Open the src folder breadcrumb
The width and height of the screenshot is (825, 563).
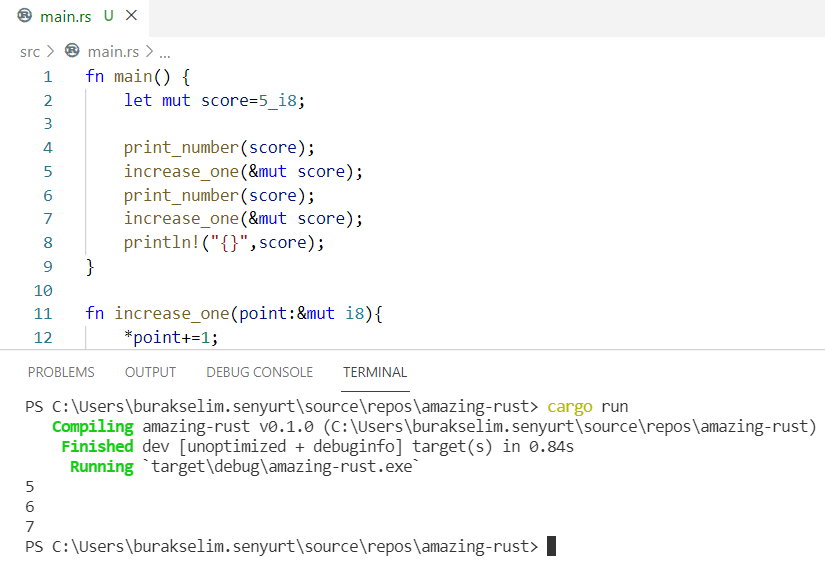(x=30, y=51)
